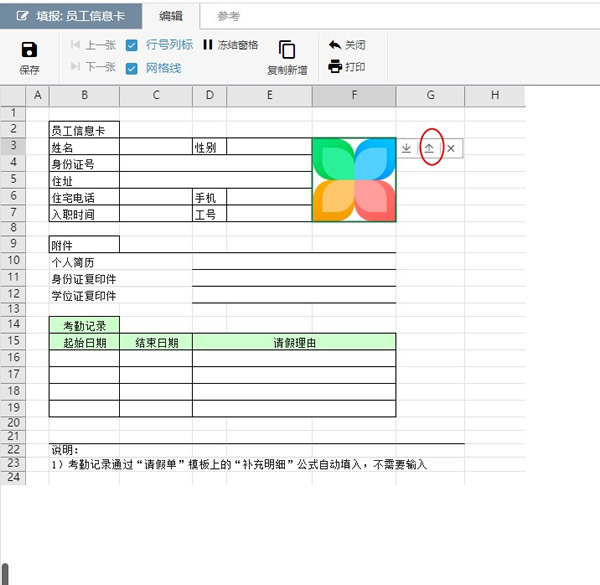Click the 保存 (Save) icon
Viewport: 600px width, 585px height.
(29, 50)
